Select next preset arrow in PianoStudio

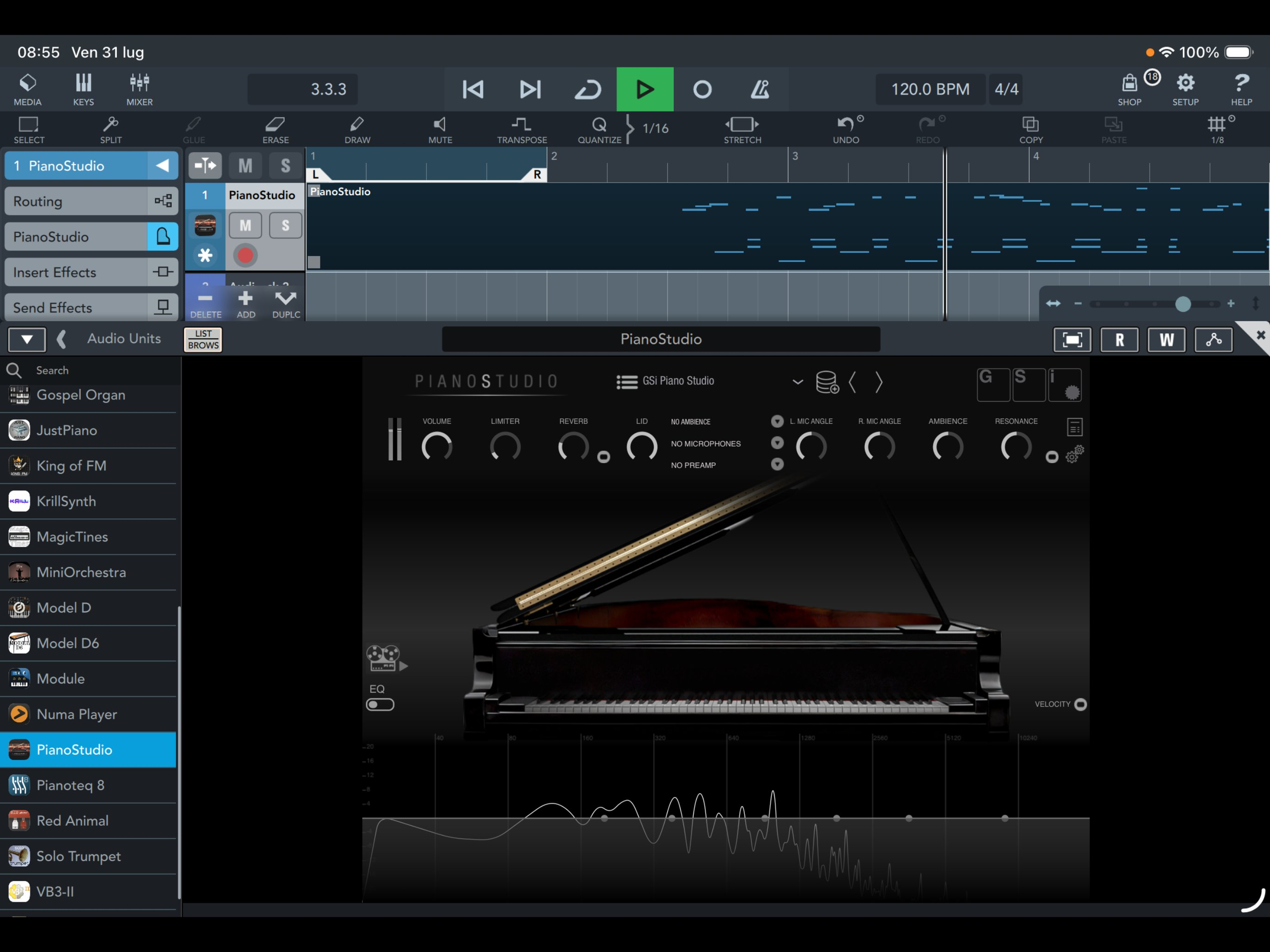tap(879, 381)
